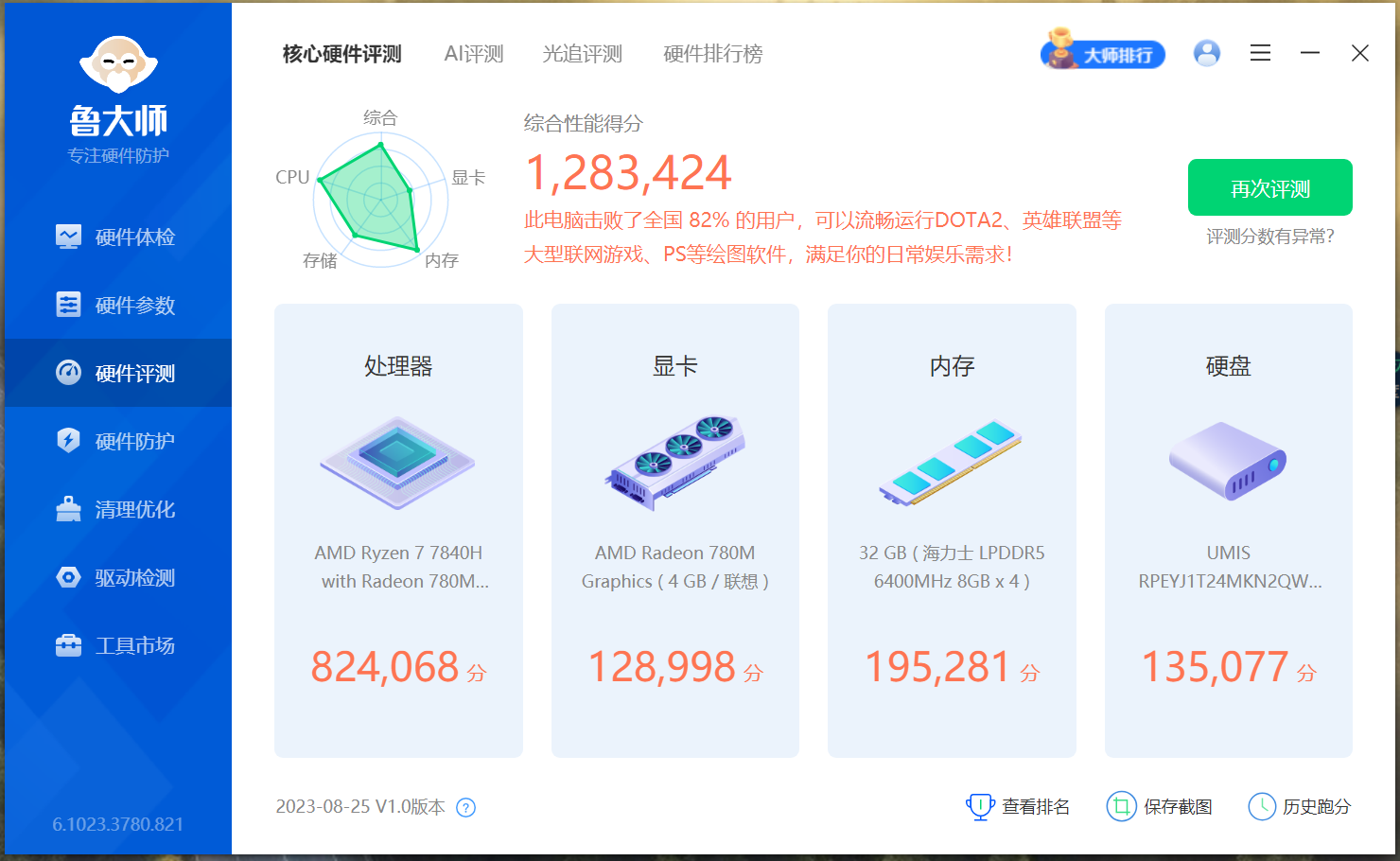Click the CPU score 824,068
The image size is (1400, 861).
tap(385, 667)
